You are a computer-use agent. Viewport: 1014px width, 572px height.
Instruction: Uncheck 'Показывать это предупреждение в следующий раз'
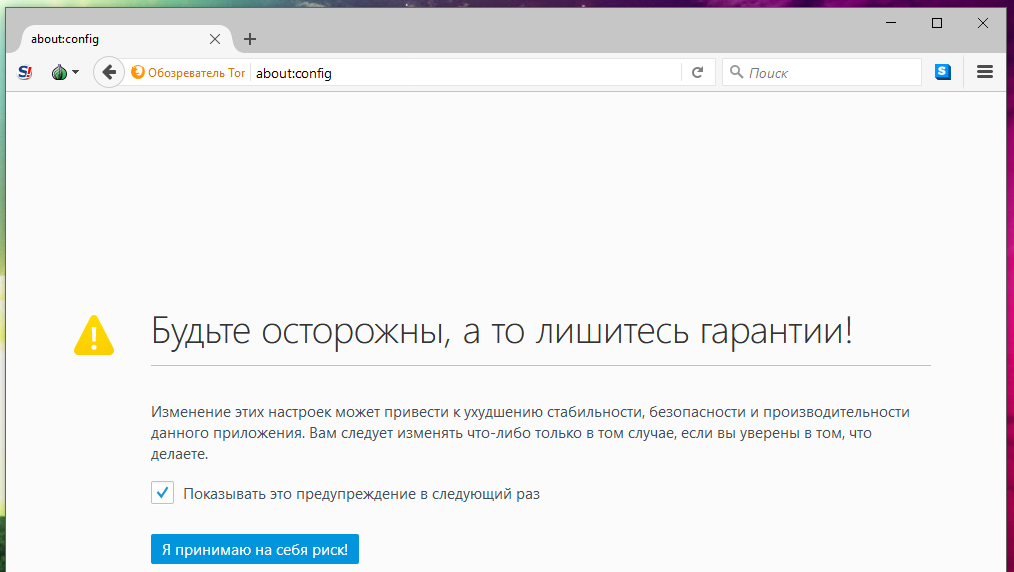click(x=162, y=493)
